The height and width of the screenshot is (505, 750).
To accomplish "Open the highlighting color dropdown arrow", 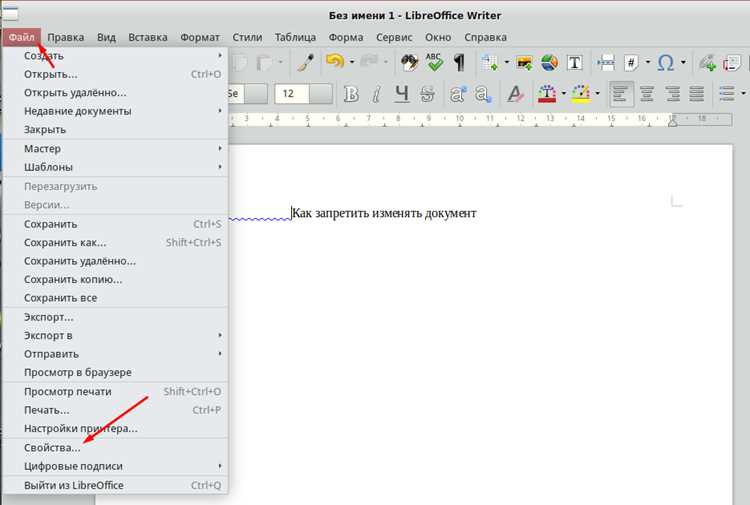I will [x=597, y=94].
